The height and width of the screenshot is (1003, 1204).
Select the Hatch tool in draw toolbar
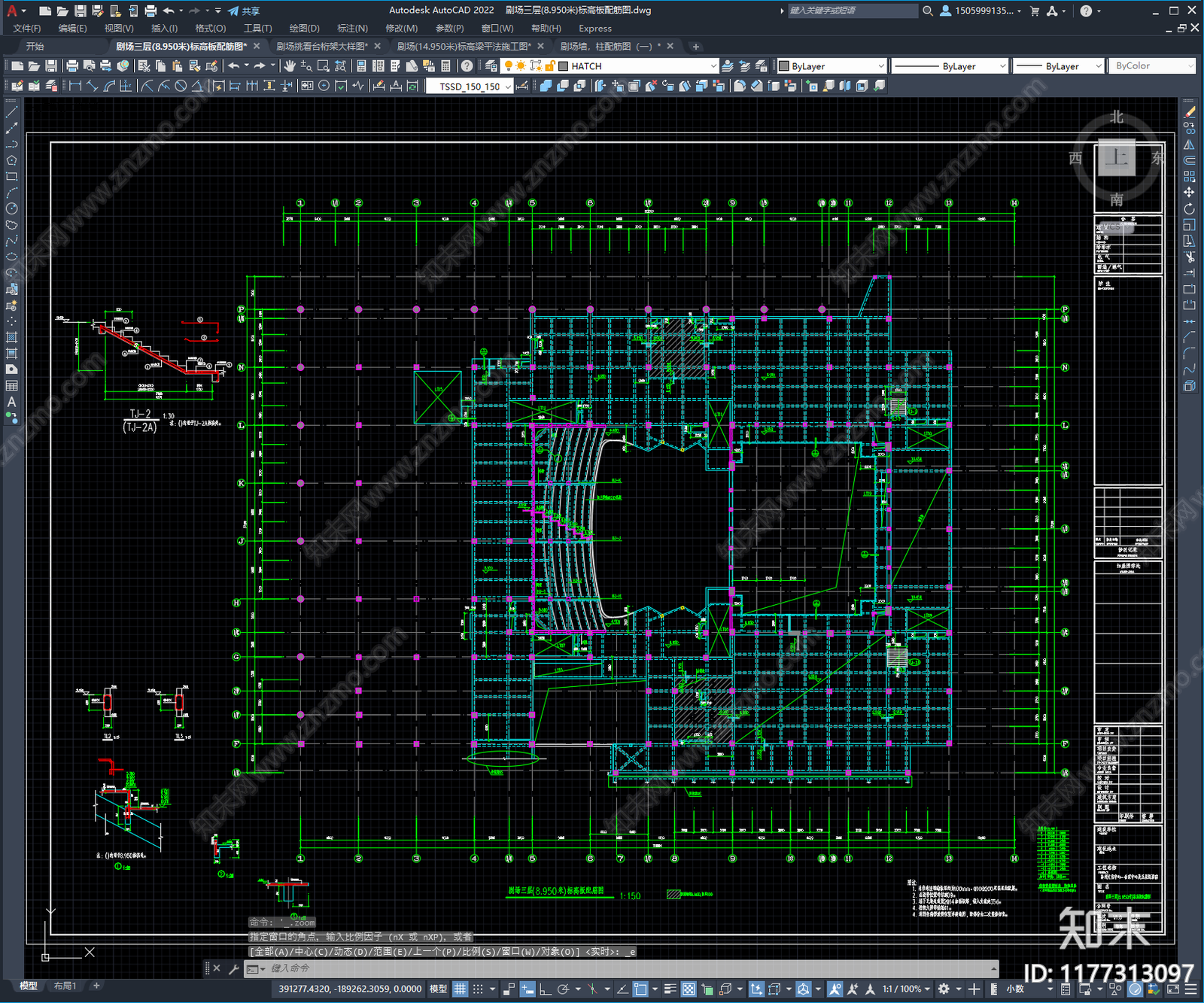[x=11, y=337]
